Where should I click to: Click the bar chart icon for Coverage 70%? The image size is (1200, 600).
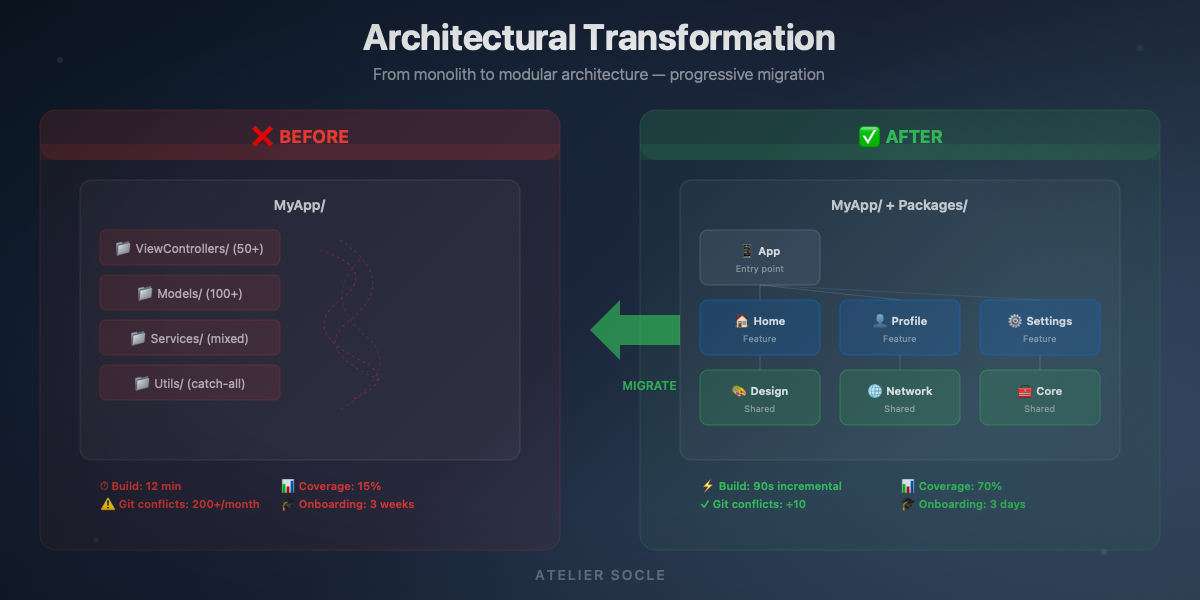908,486
